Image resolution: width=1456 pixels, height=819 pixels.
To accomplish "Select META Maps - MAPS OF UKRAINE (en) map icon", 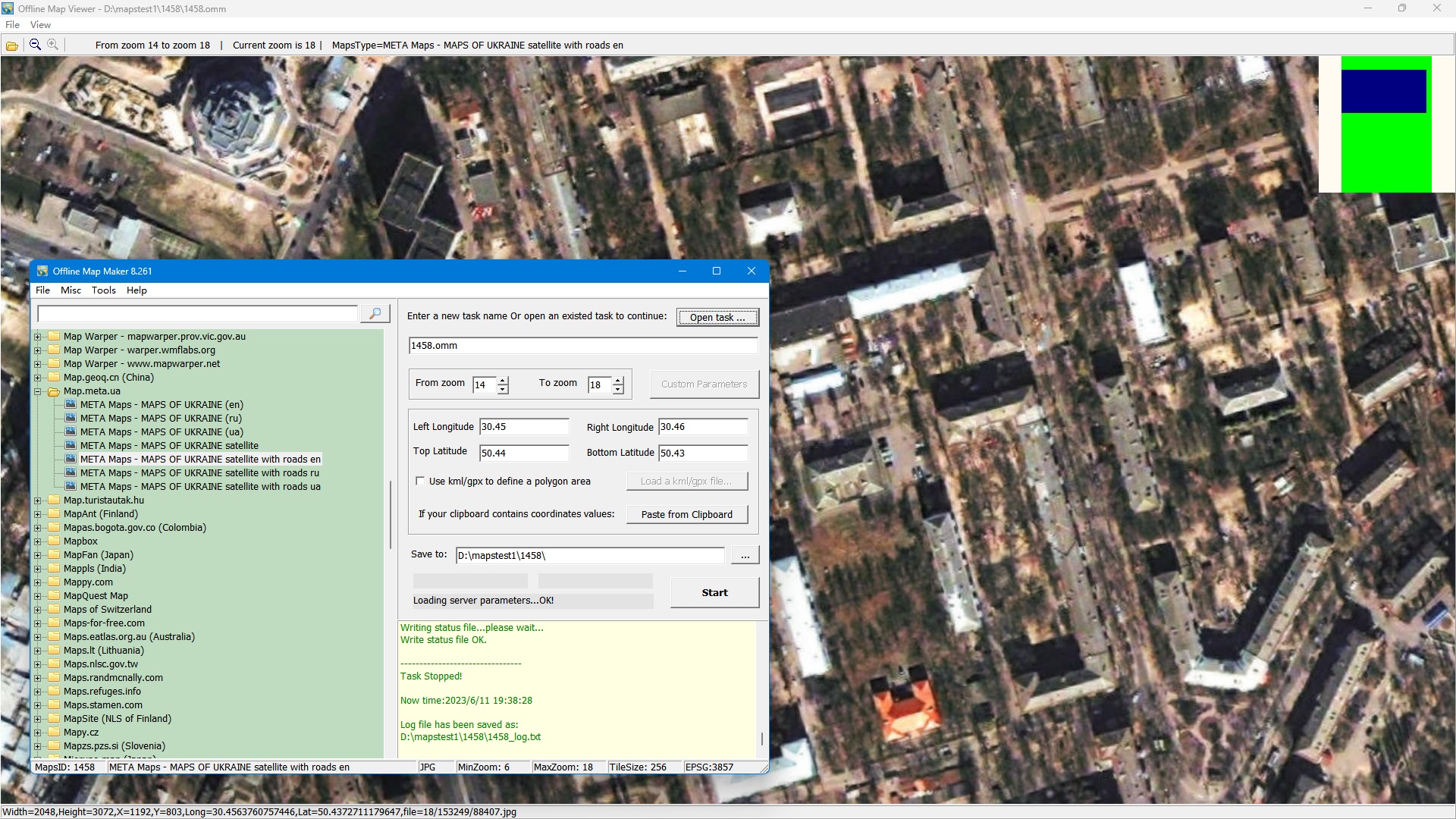I will pyautogui.click(x=71, y=405).
